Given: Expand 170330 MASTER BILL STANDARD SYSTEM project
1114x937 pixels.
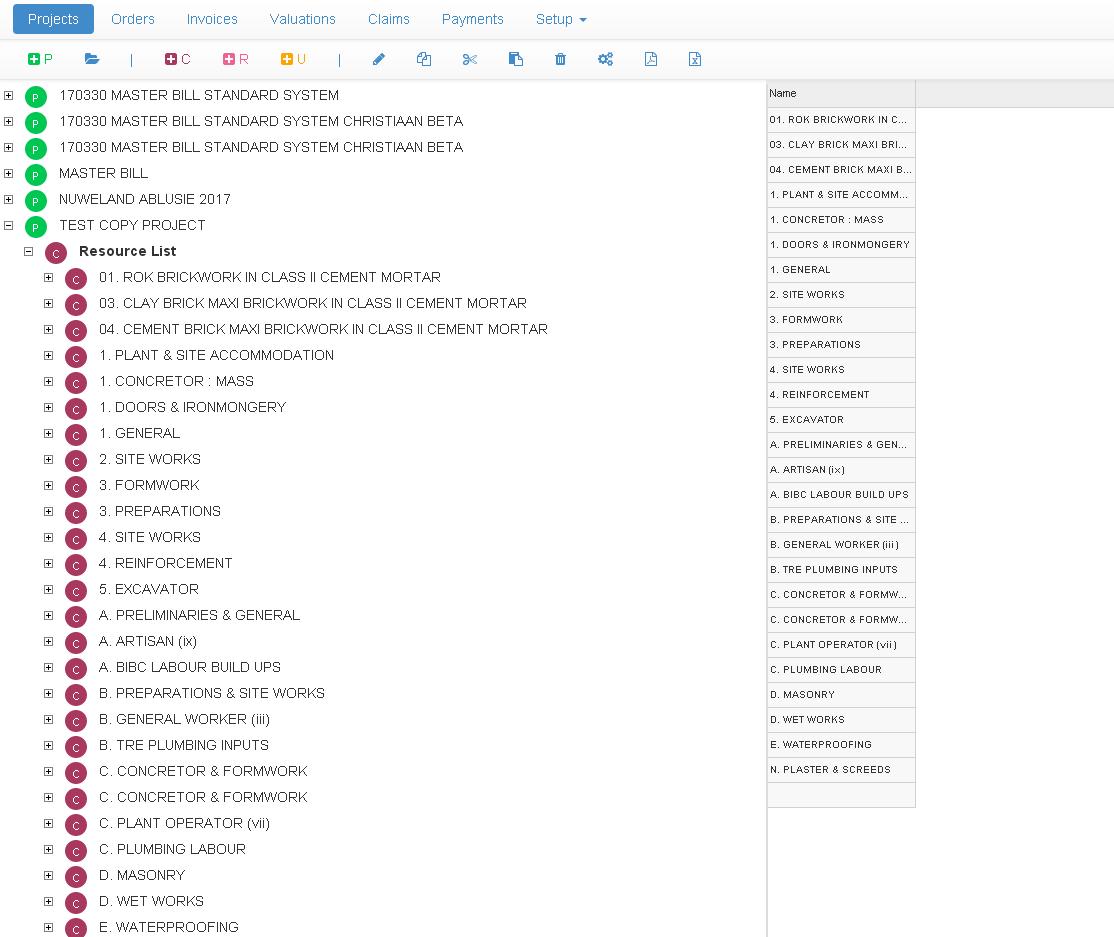Looking at the screenshot, I should [x=9, y=95].
